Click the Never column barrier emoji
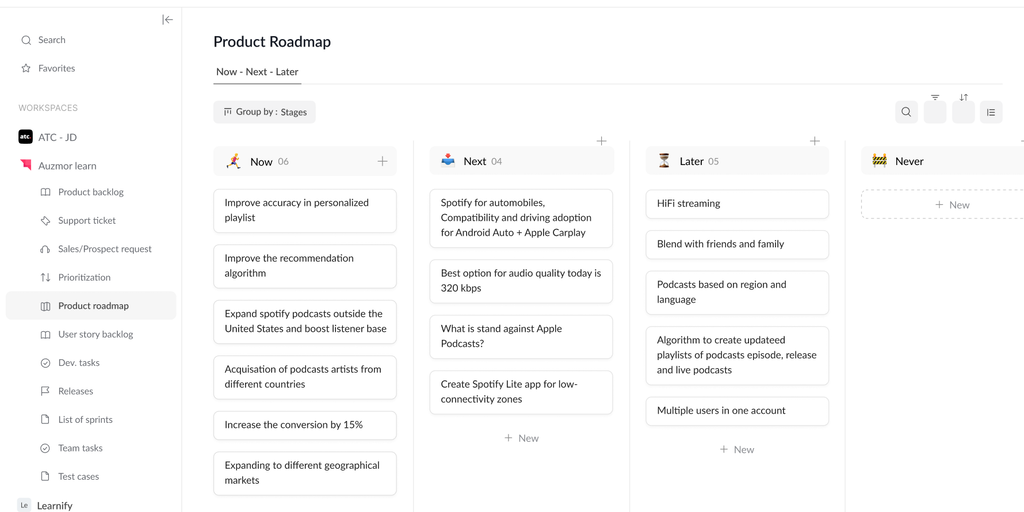Screen dimensions: 1024x512 [x=879, y=161]
